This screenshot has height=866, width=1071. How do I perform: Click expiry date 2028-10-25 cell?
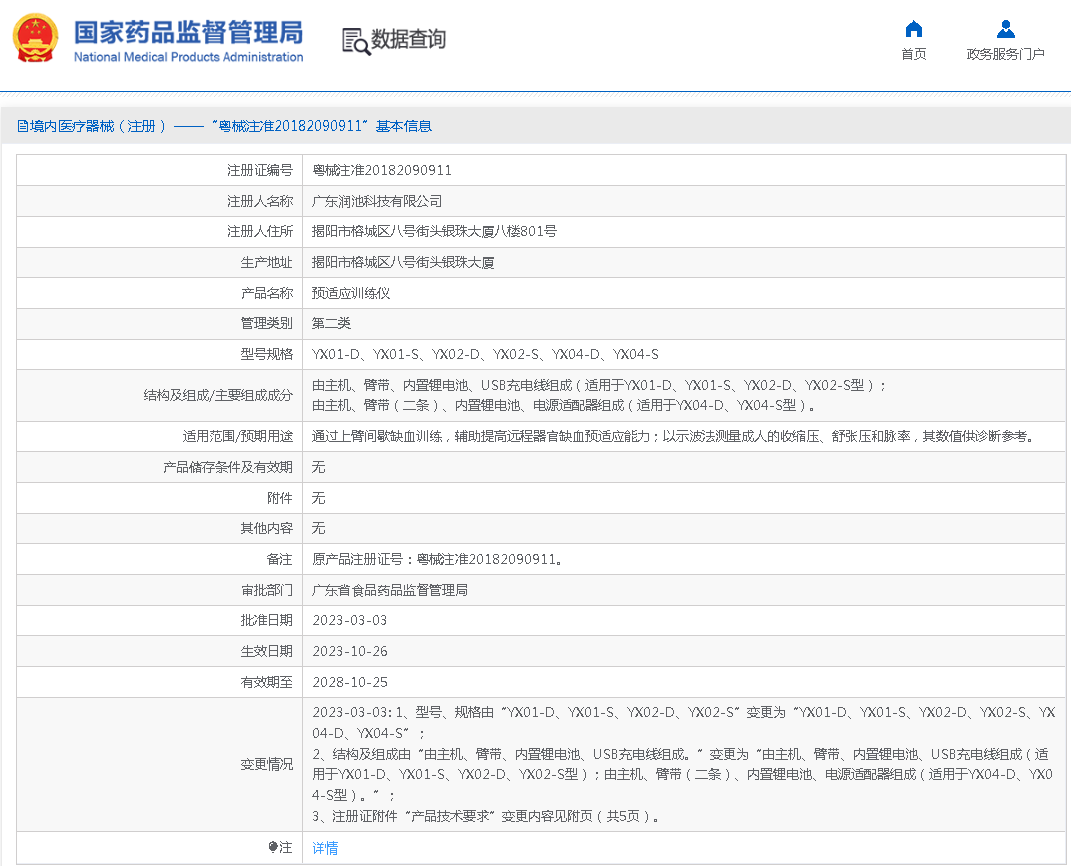tap(349, 682)
